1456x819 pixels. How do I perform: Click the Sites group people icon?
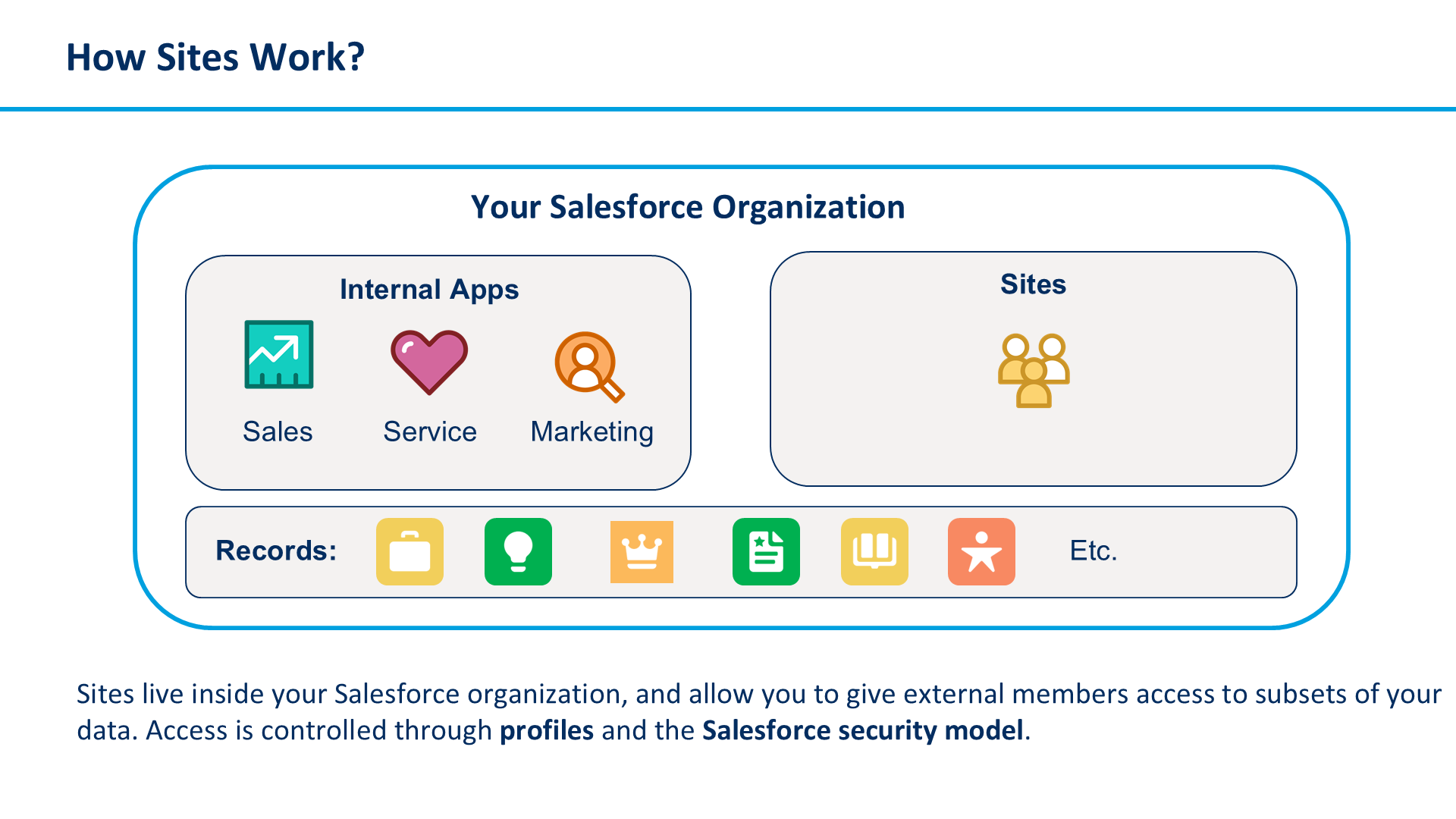coord(1034,371)
